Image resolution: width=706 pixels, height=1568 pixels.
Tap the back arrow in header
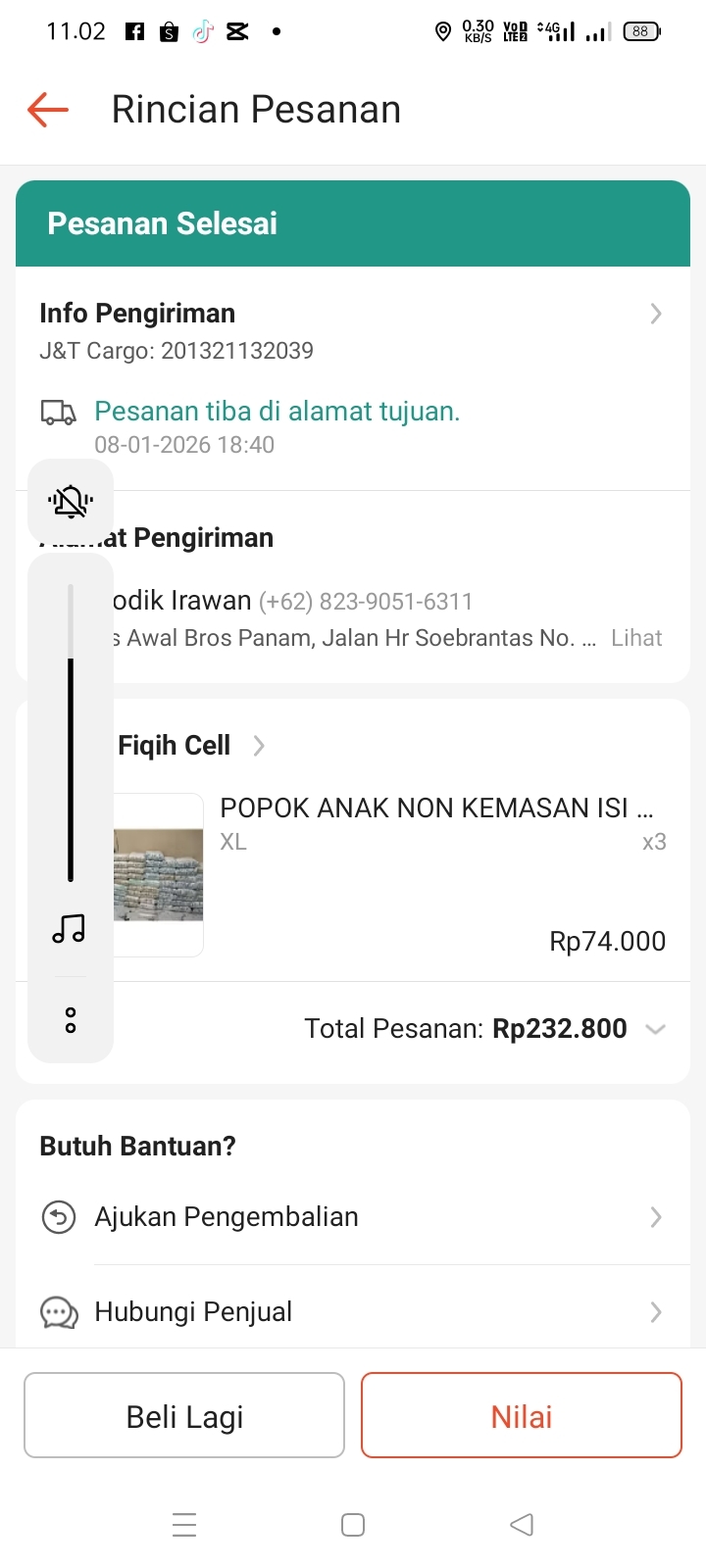point(47,110)
